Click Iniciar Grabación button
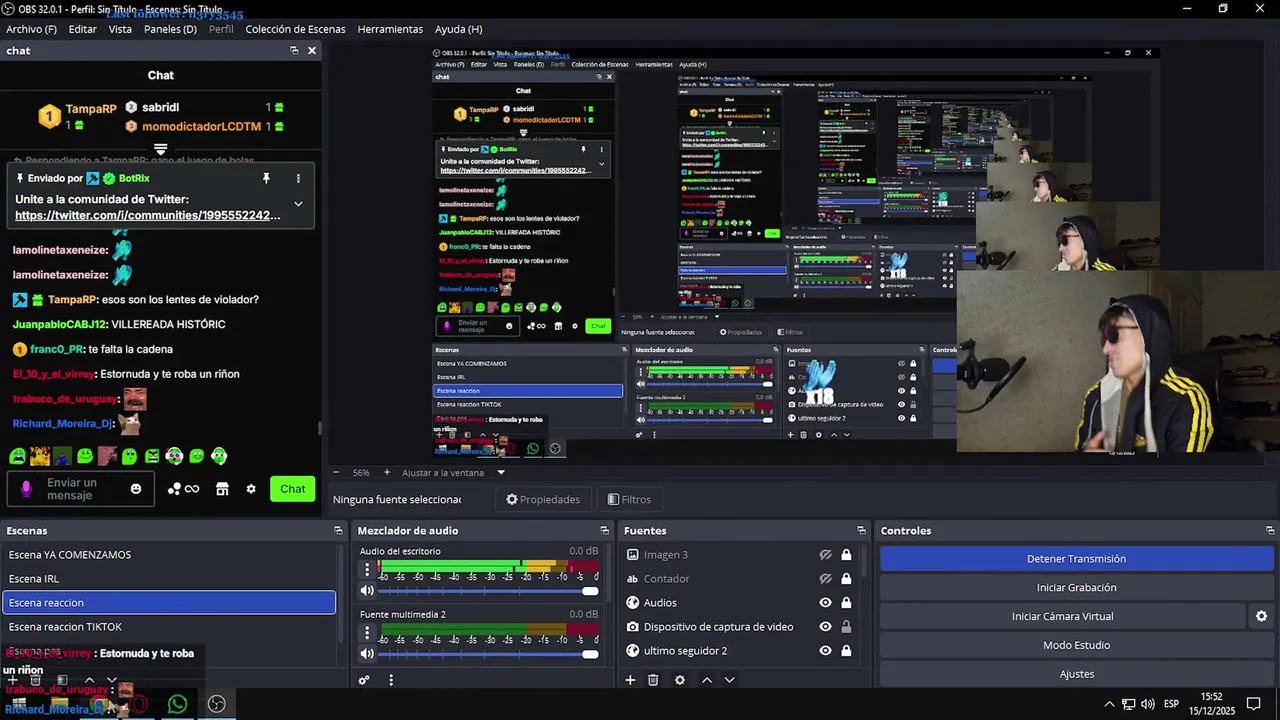This screenshot has width=1280, height=720. (x=1076, y=588)
